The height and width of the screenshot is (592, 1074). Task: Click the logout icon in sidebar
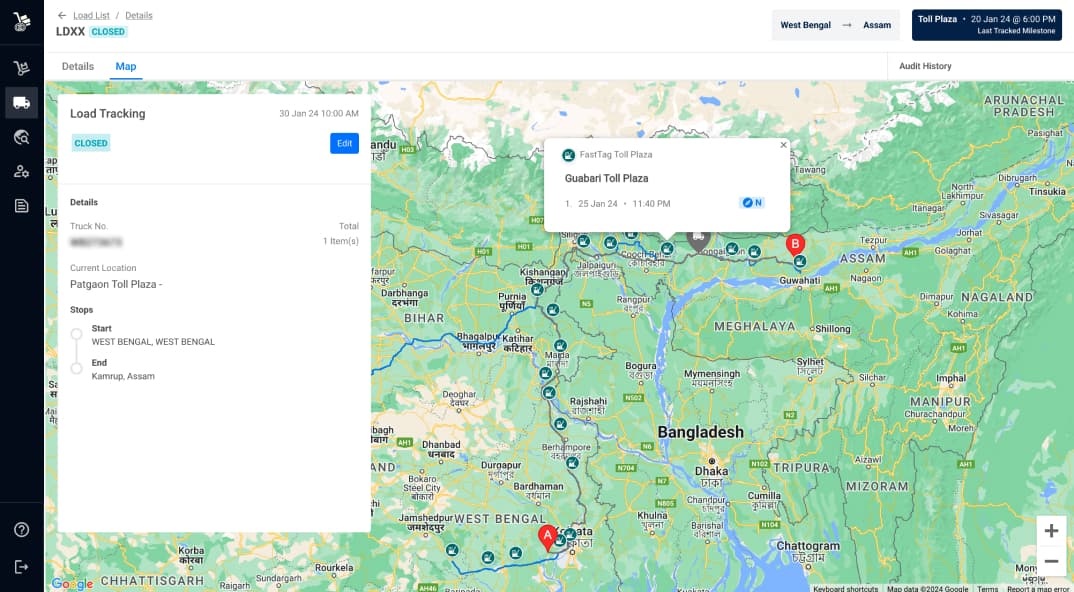[21, 567]
